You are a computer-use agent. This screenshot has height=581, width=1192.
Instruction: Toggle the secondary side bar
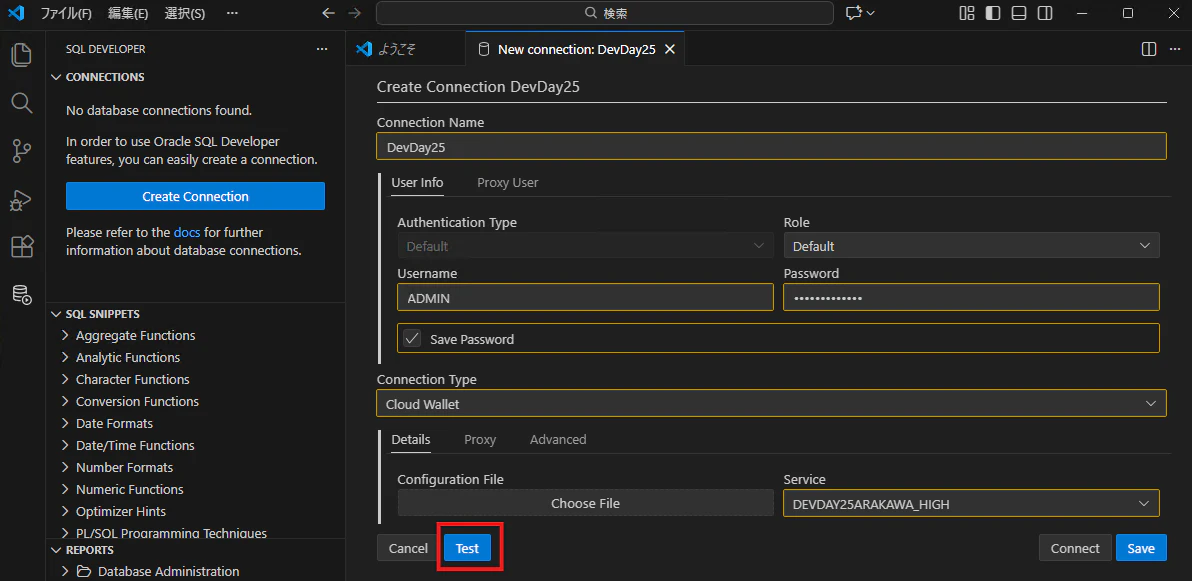(x=1045, y=13)
